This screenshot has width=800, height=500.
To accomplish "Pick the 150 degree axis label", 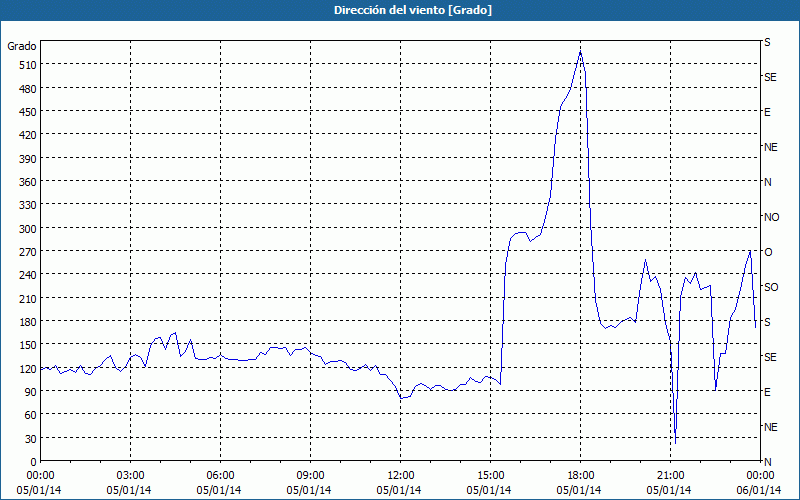I will click(28, 345).
